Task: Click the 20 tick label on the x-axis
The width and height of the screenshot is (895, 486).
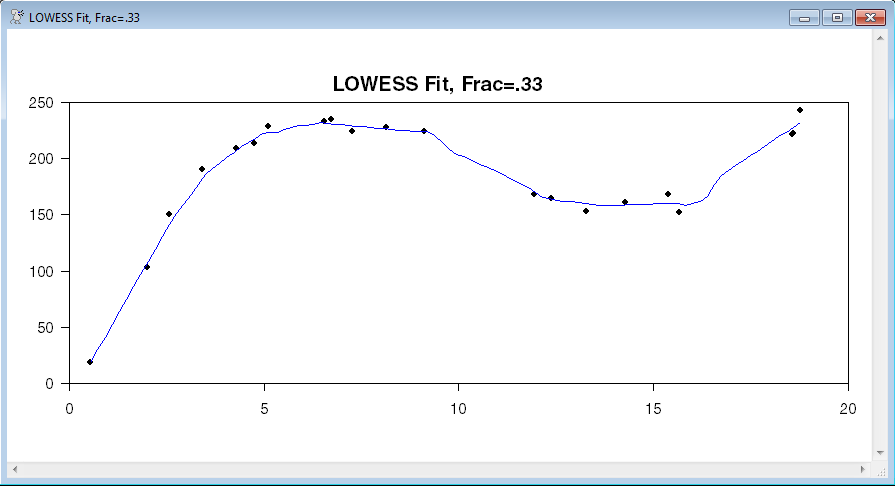Action: pos(848,408)
